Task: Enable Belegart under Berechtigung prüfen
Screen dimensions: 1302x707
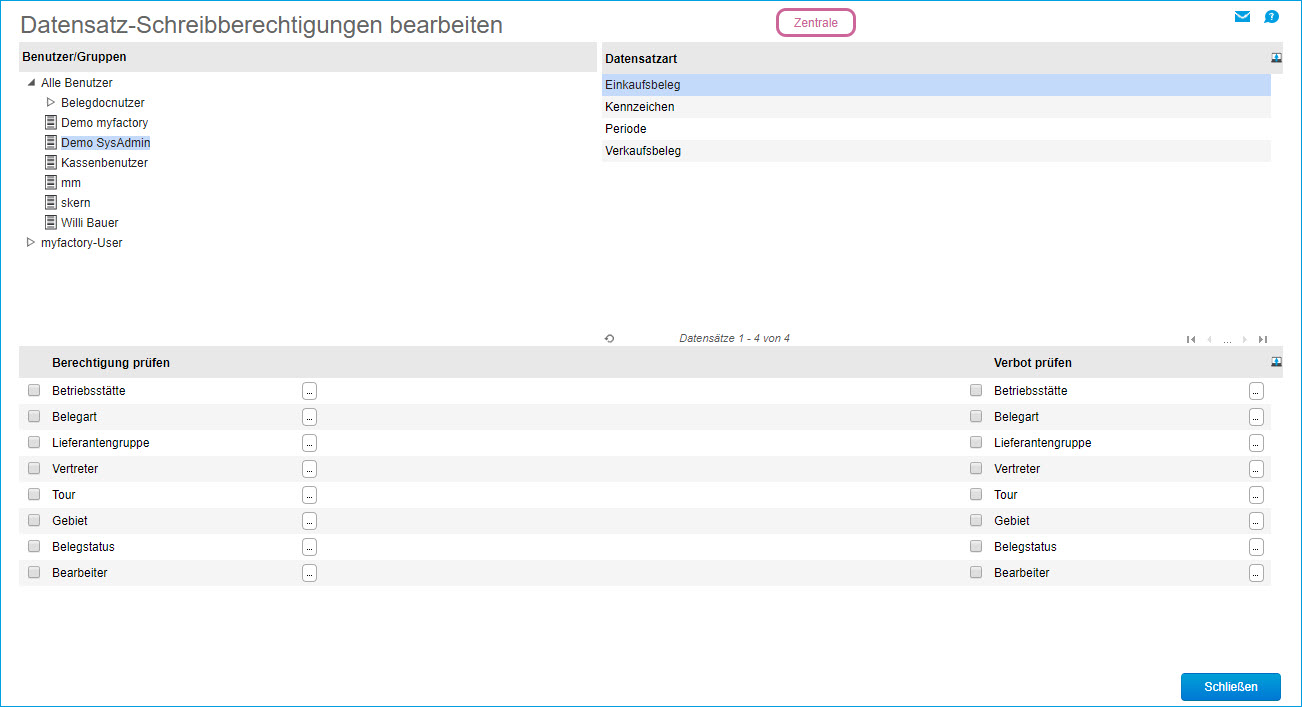Action: point(34,416)
